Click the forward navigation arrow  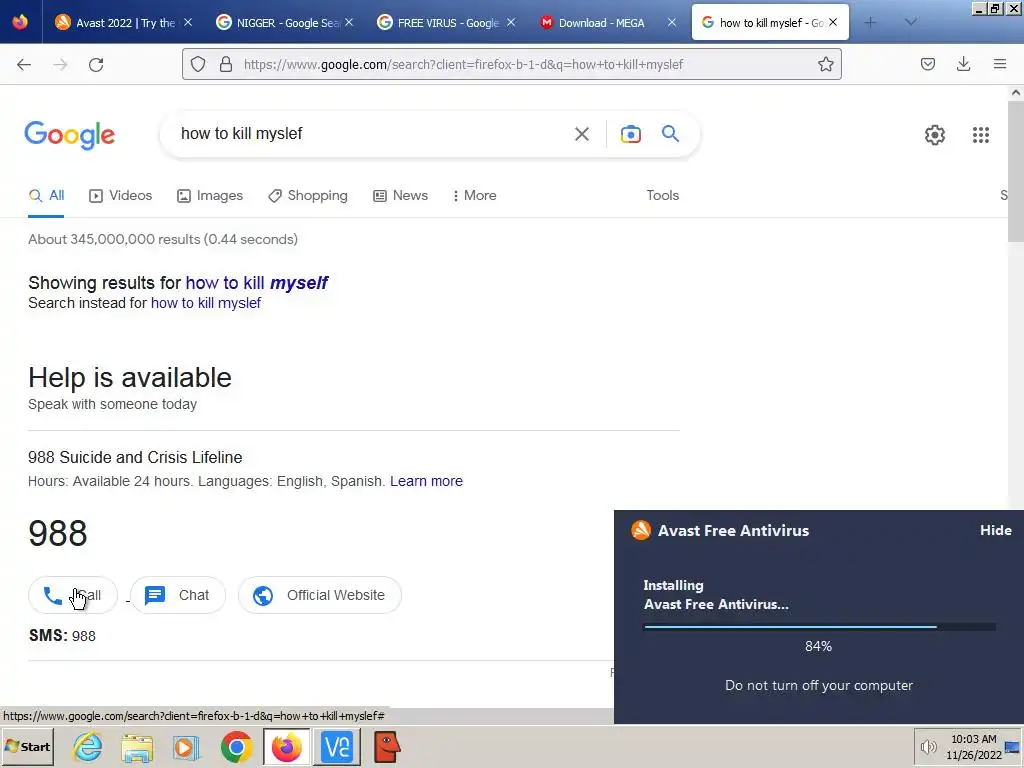point(60,64)
